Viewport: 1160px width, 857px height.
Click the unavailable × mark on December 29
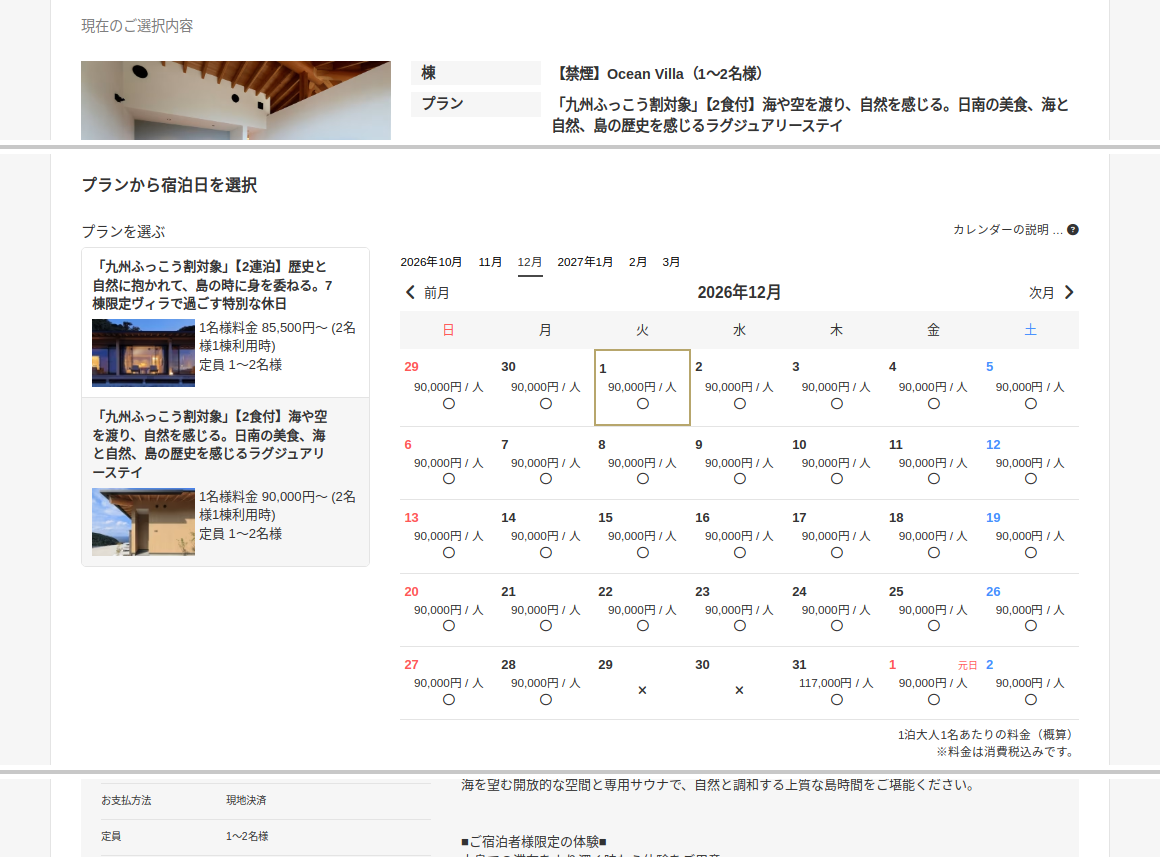(642, 690)
